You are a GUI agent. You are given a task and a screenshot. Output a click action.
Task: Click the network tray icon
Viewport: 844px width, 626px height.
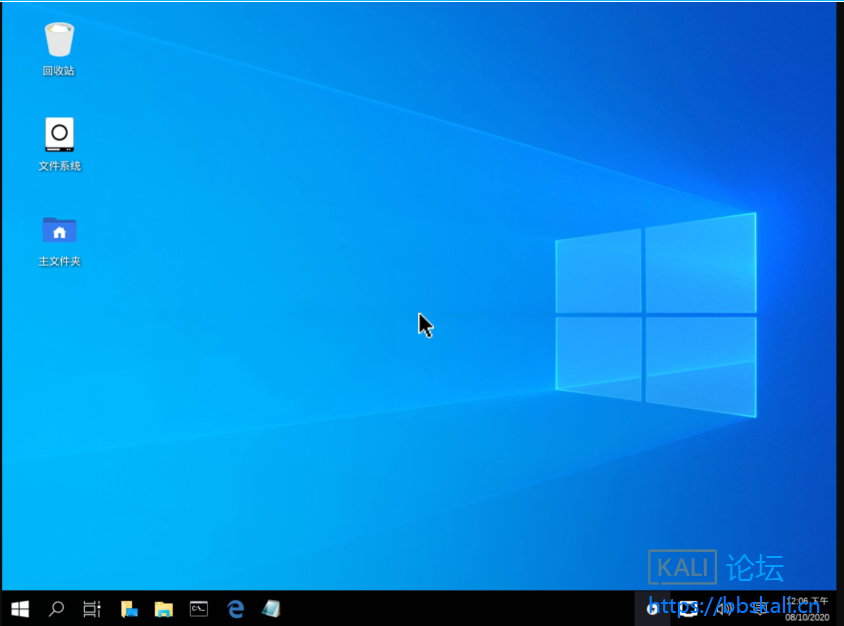tap(688, 608)
